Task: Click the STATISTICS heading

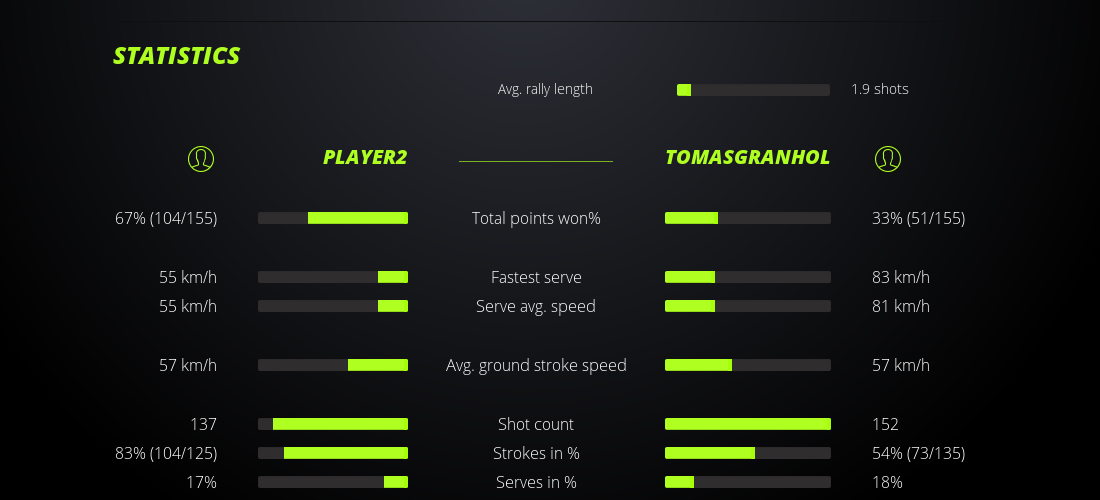Action: 177,56
